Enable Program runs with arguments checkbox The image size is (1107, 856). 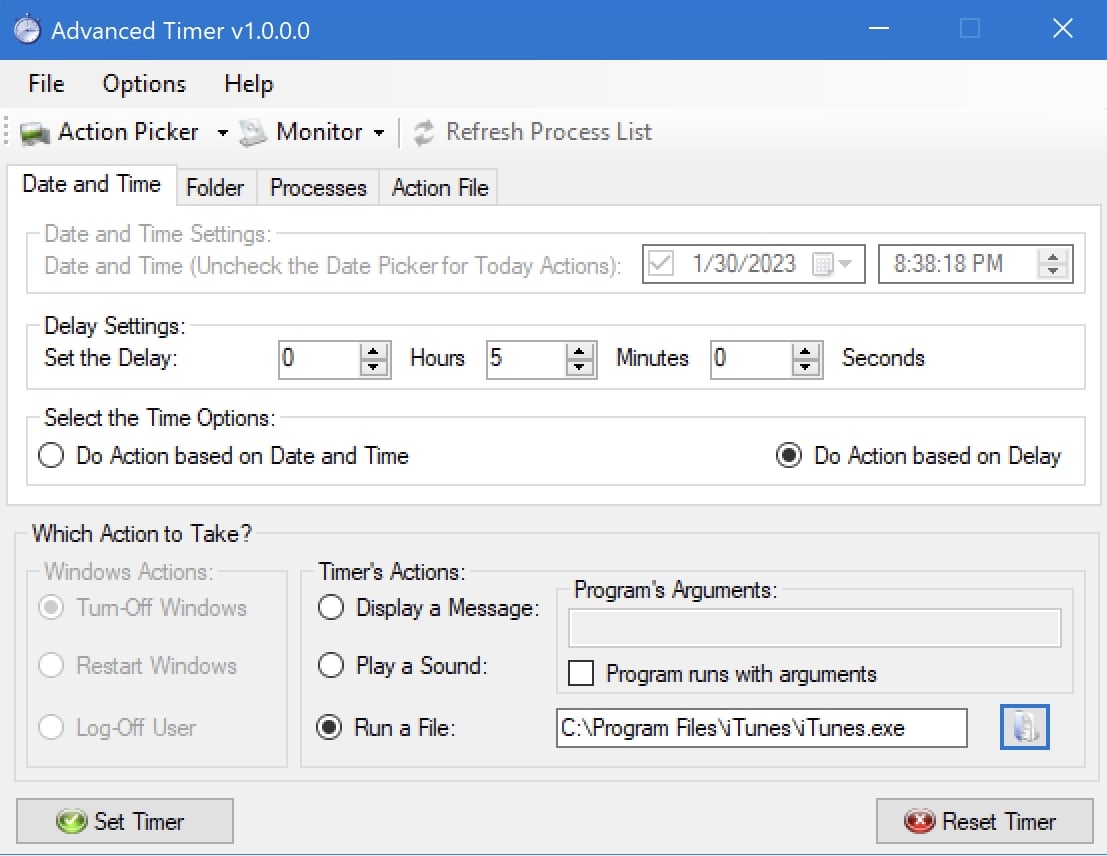(x=580, y=673)
